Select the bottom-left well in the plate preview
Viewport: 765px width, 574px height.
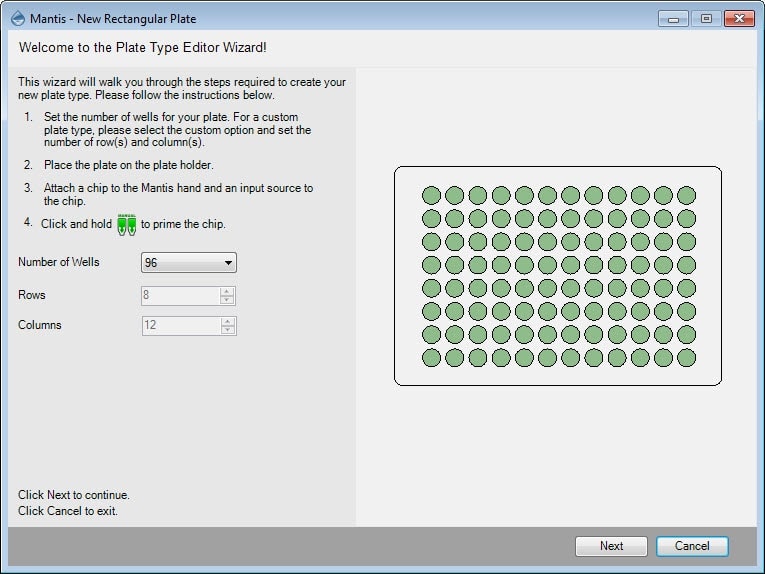[x=431, y=357]
